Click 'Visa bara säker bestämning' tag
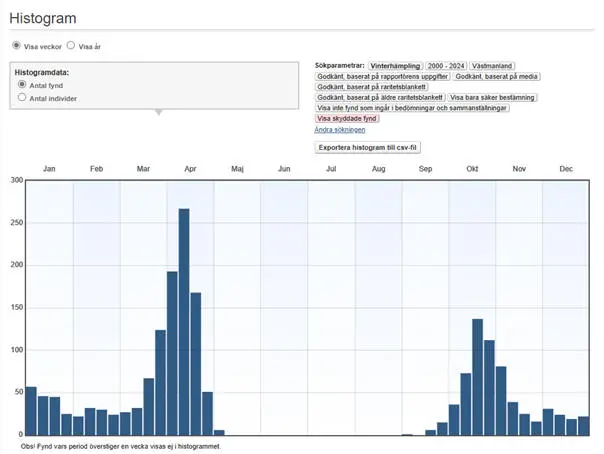Screen dimensions: 604x454 (x=492, y=97)
